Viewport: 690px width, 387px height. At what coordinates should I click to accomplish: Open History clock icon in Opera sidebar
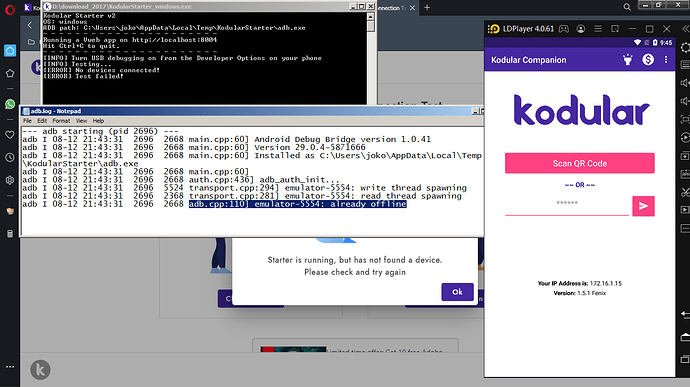10,157
